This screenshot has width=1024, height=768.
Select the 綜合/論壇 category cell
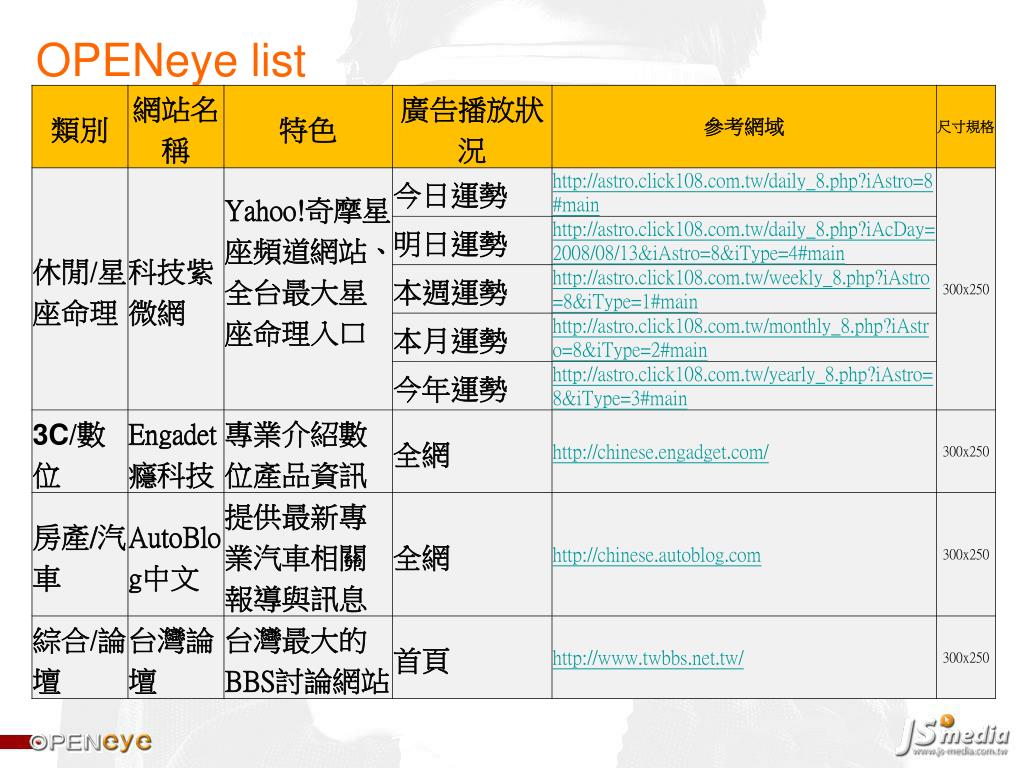pyautogui.click(x=80, y=657)
